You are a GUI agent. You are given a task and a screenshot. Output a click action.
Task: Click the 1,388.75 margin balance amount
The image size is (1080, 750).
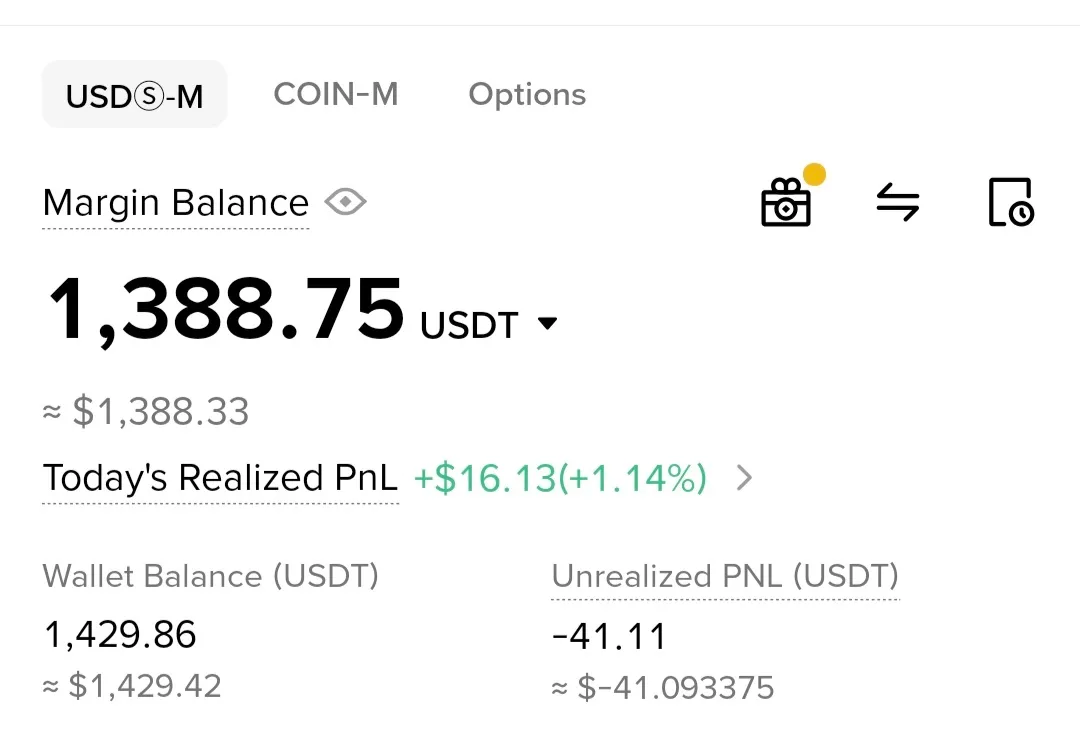pyautogui.click(x=225, y=310)
